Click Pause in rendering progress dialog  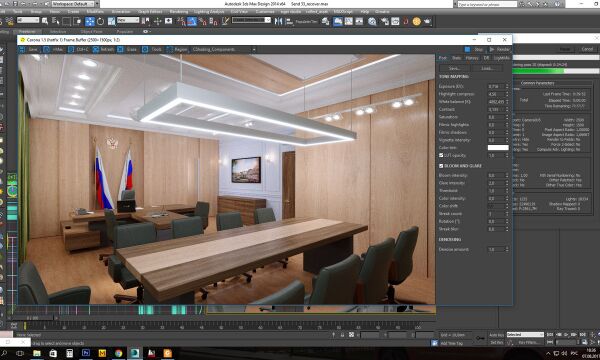(565, 49)
